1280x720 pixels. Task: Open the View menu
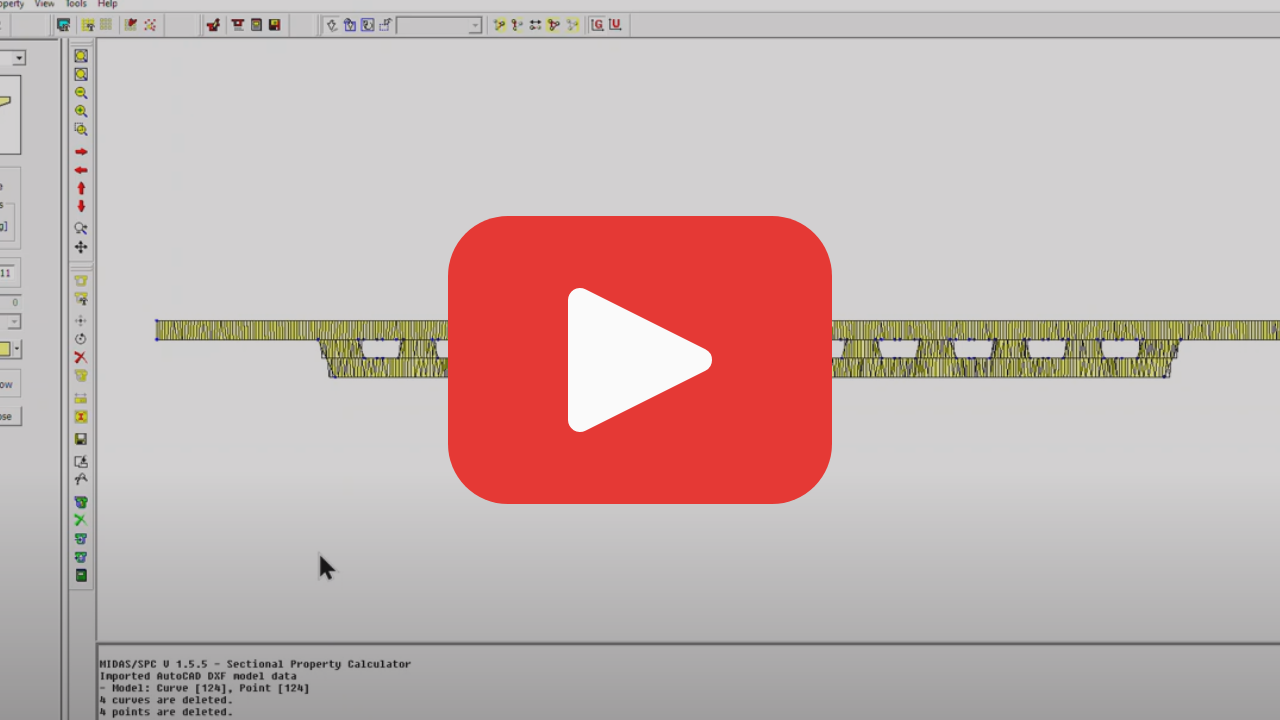coord(44,4)
